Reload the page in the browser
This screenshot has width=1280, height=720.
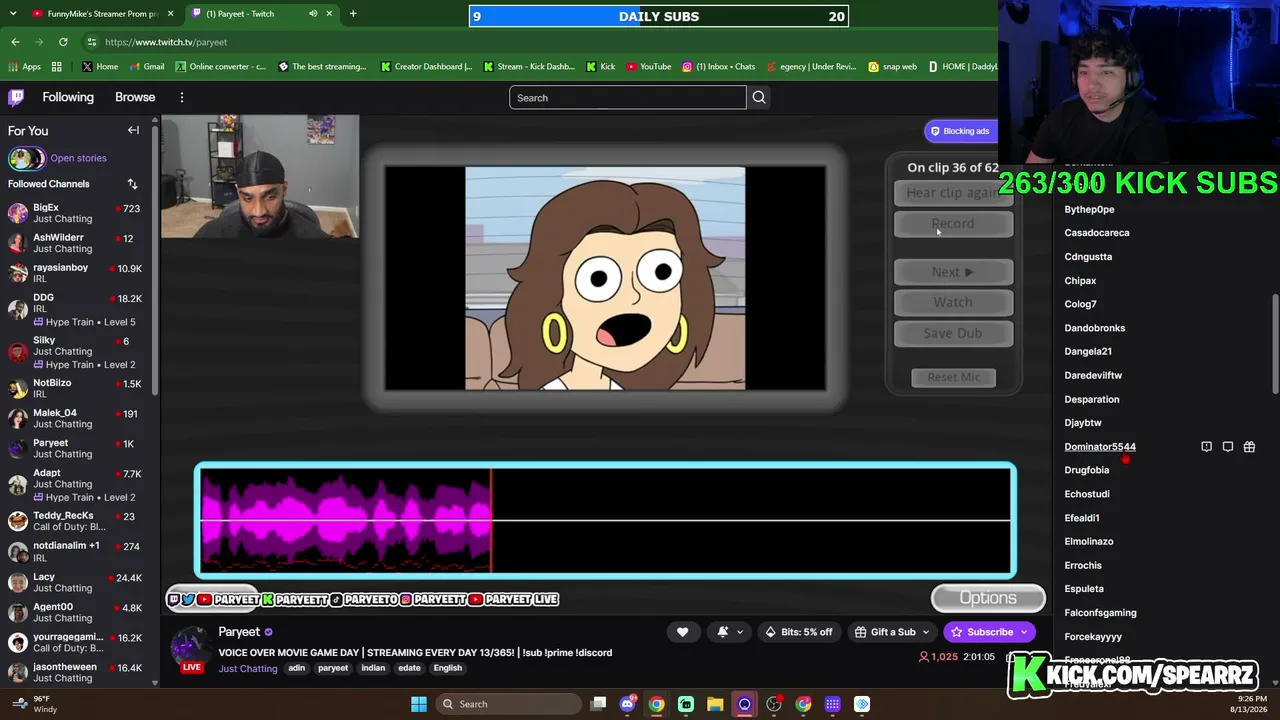(x=63, y=42)
